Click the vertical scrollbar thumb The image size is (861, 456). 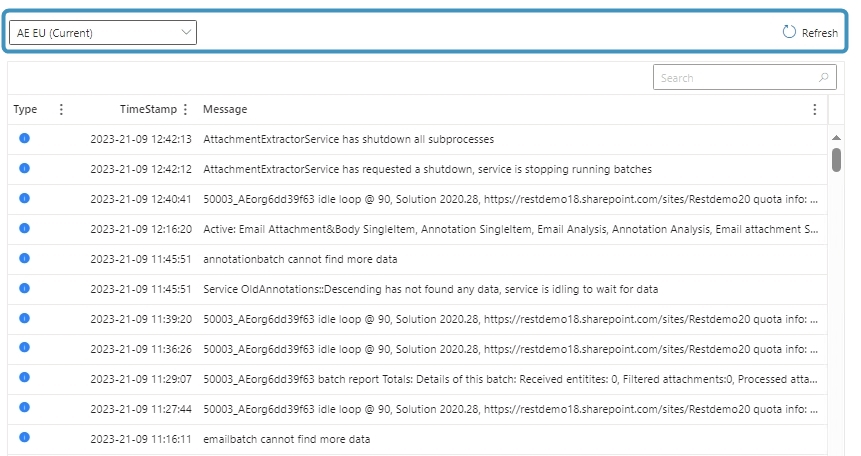click(x=836, y=160)
